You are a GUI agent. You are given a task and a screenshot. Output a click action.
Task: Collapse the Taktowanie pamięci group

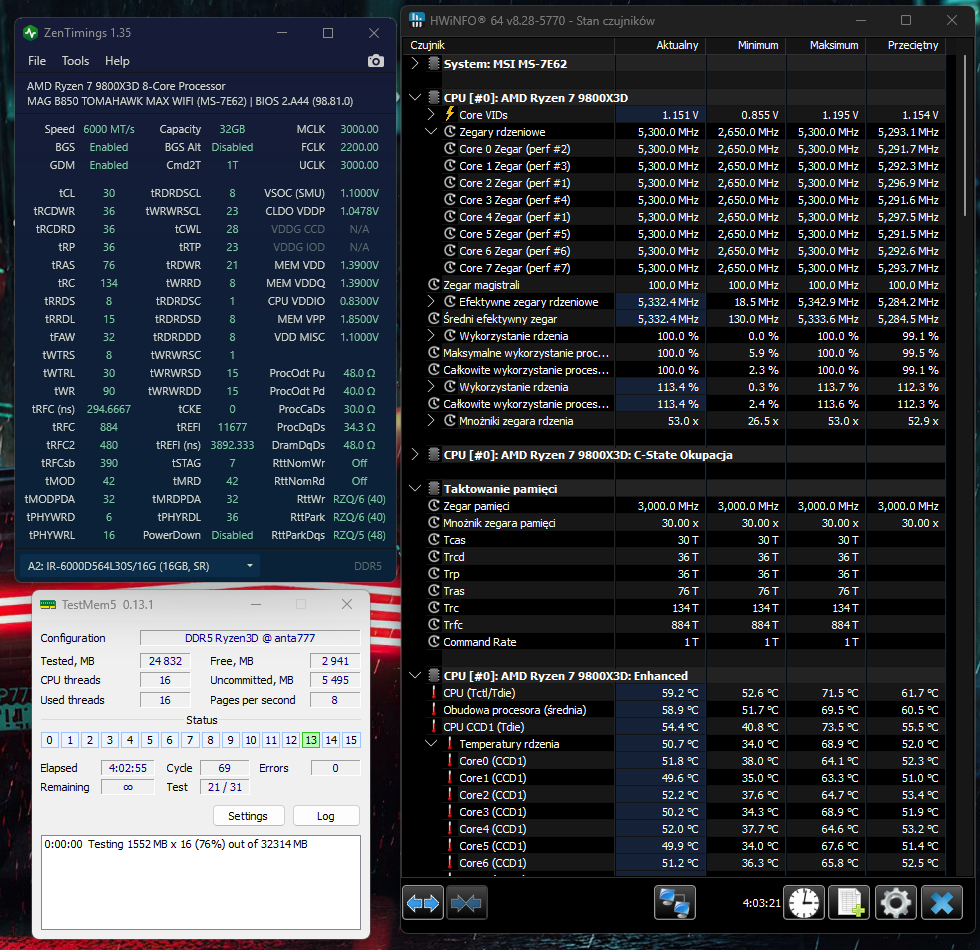(415, 488)
